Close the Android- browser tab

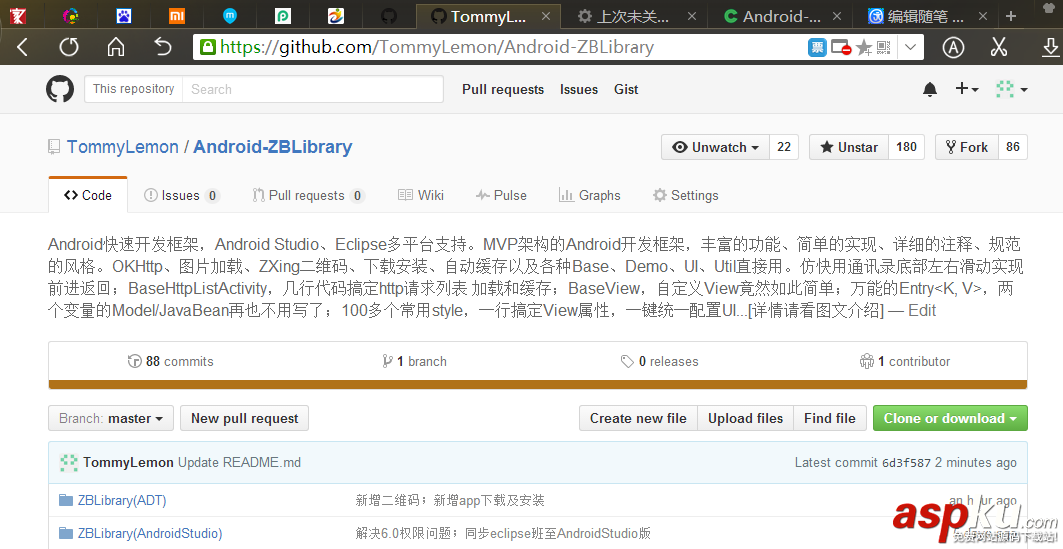tap(837, 16)
